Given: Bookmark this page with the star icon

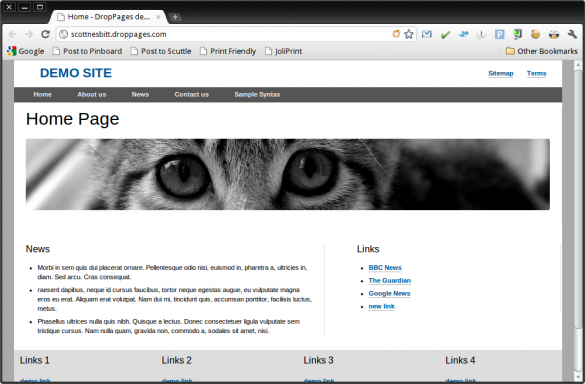Looking at the screenshot, I should [x=409, y=34].
